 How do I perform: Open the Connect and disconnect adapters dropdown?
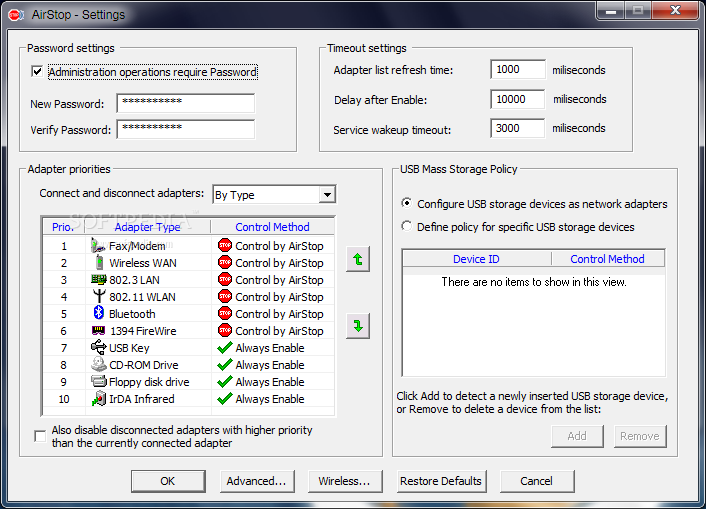point(327,195)
